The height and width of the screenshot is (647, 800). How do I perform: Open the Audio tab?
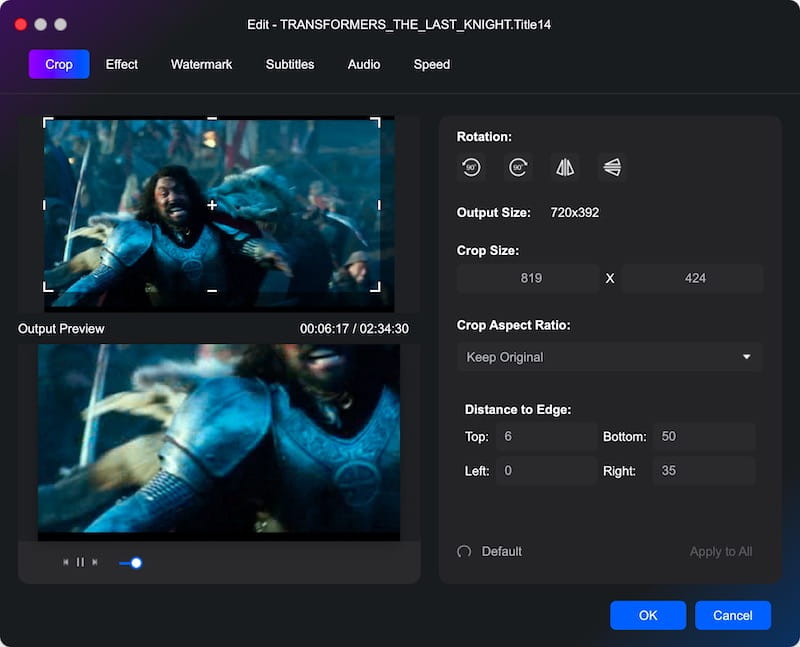click(x=364, y=64)
